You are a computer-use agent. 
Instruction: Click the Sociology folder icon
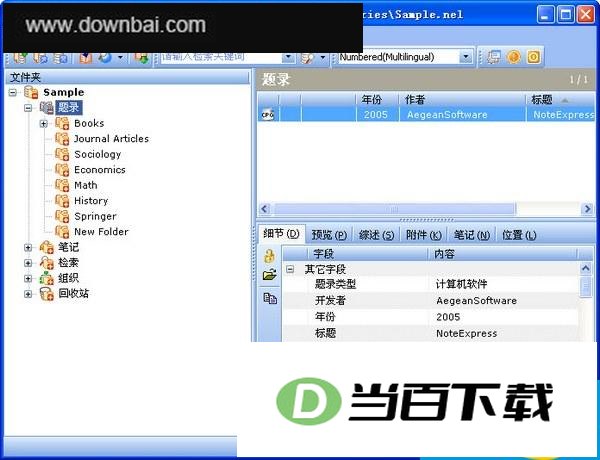62,154
